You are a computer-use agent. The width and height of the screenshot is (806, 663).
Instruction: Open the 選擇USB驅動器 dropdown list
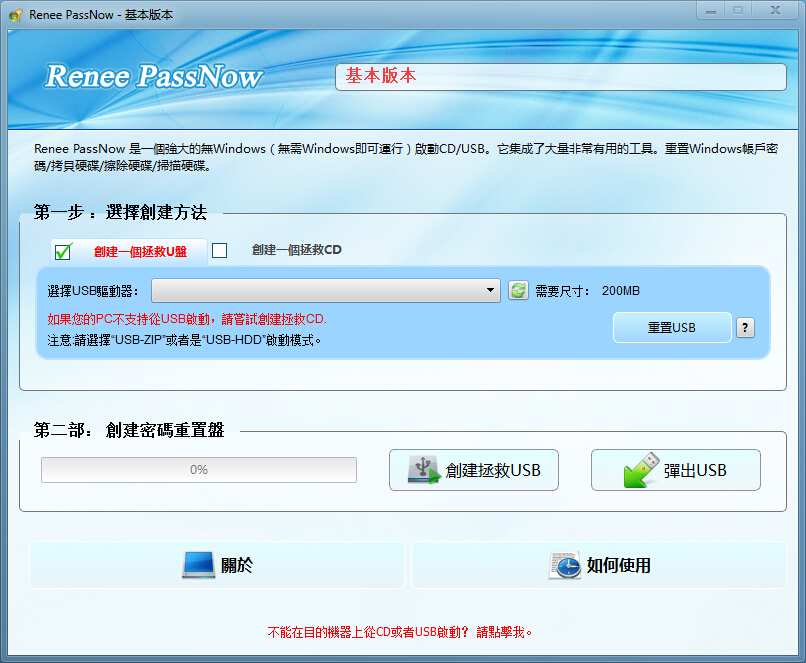(x=326, y=291)
